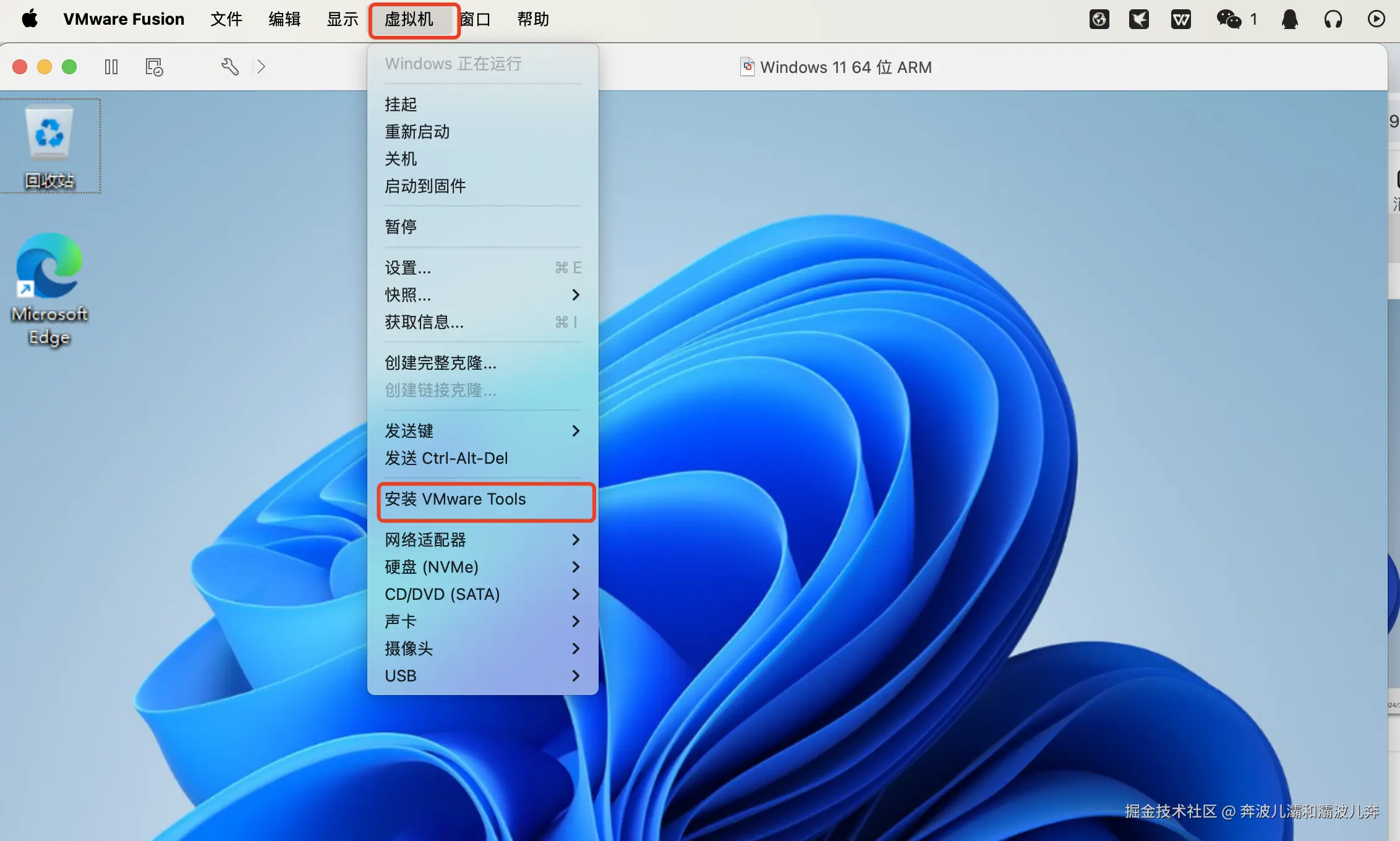Select 暂停 to pause the VM

click(401, 227)
